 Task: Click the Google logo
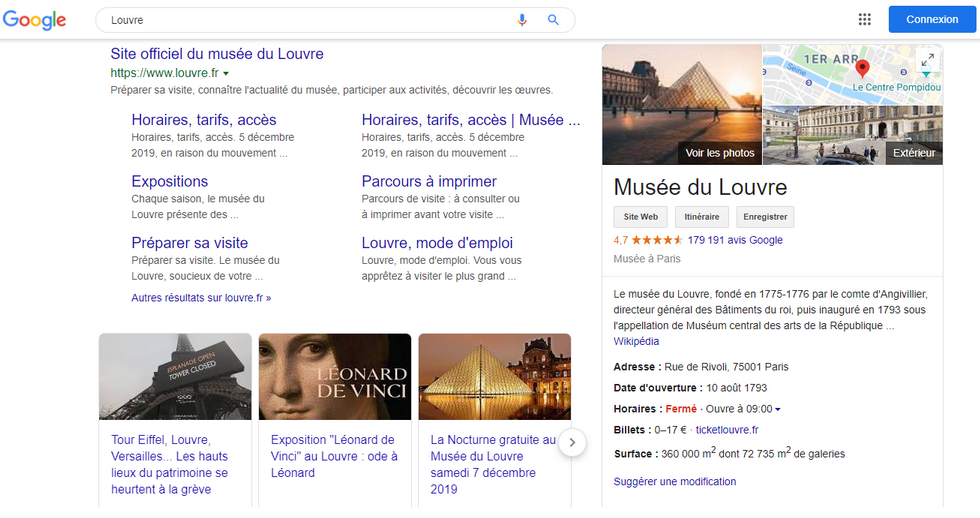[x=34, y=20]
